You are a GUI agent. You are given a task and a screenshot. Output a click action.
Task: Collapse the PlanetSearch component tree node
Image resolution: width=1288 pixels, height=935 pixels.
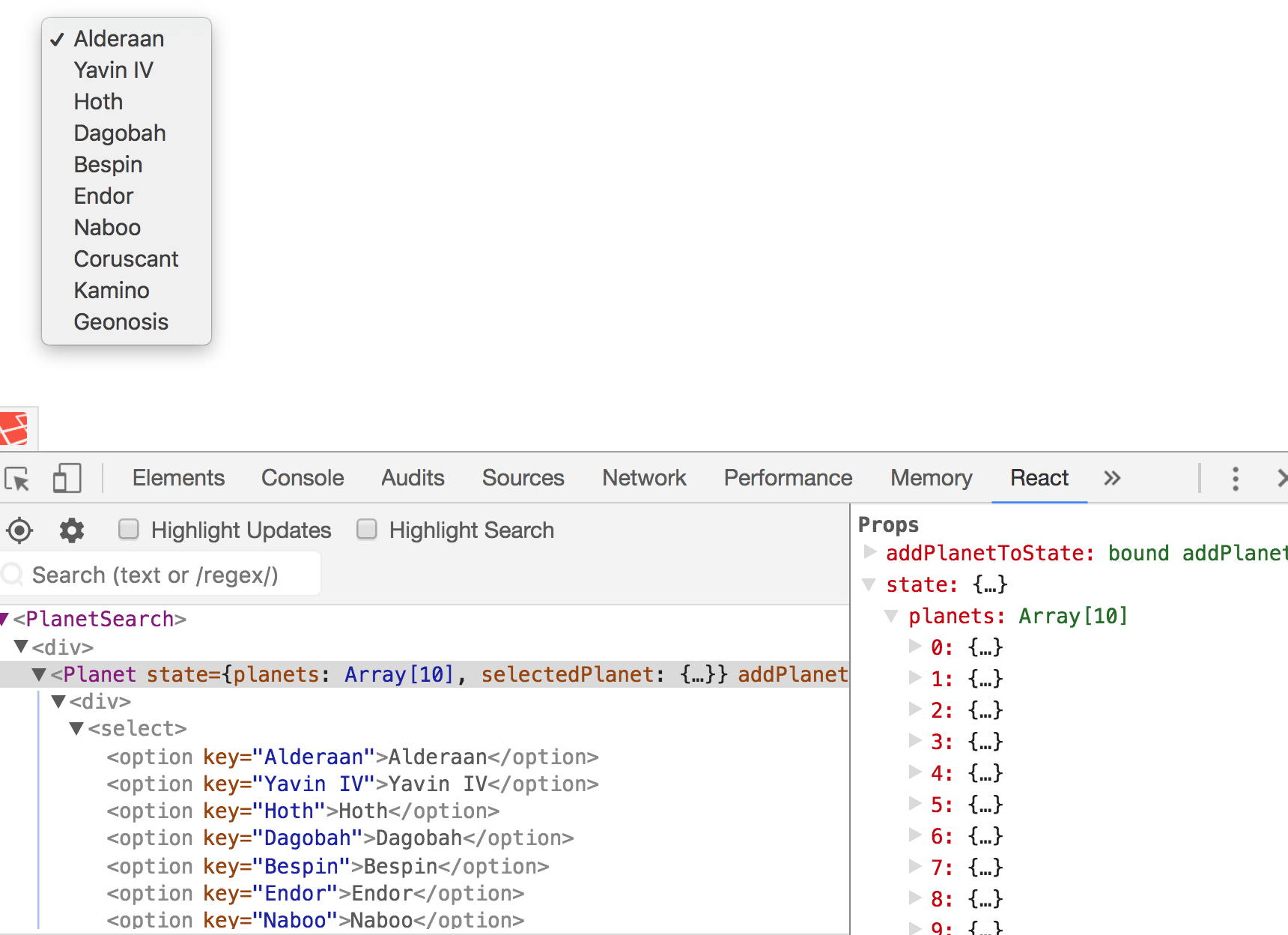tap(6, 619)
